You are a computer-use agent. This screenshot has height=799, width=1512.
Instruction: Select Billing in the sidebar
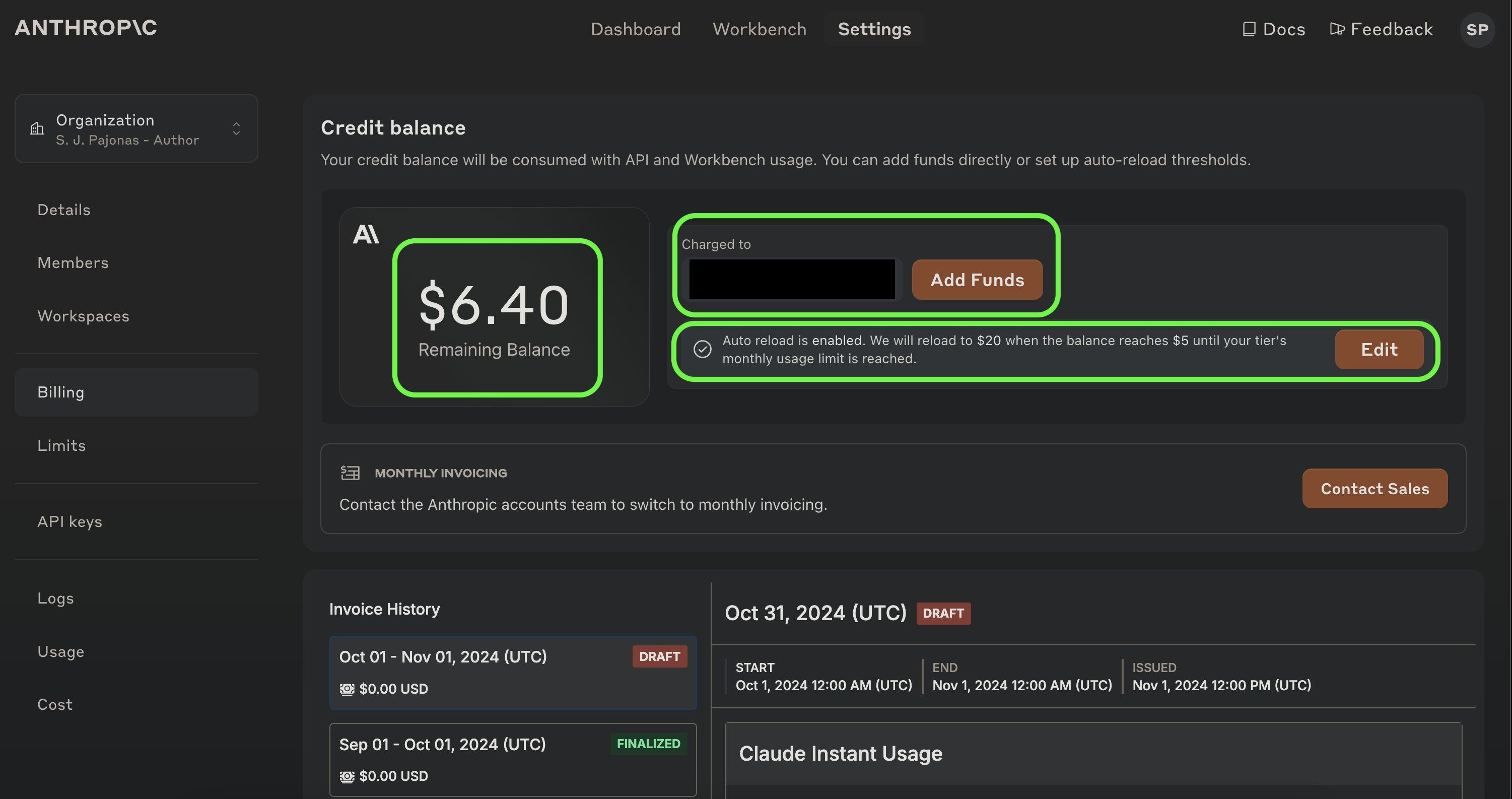136,392
